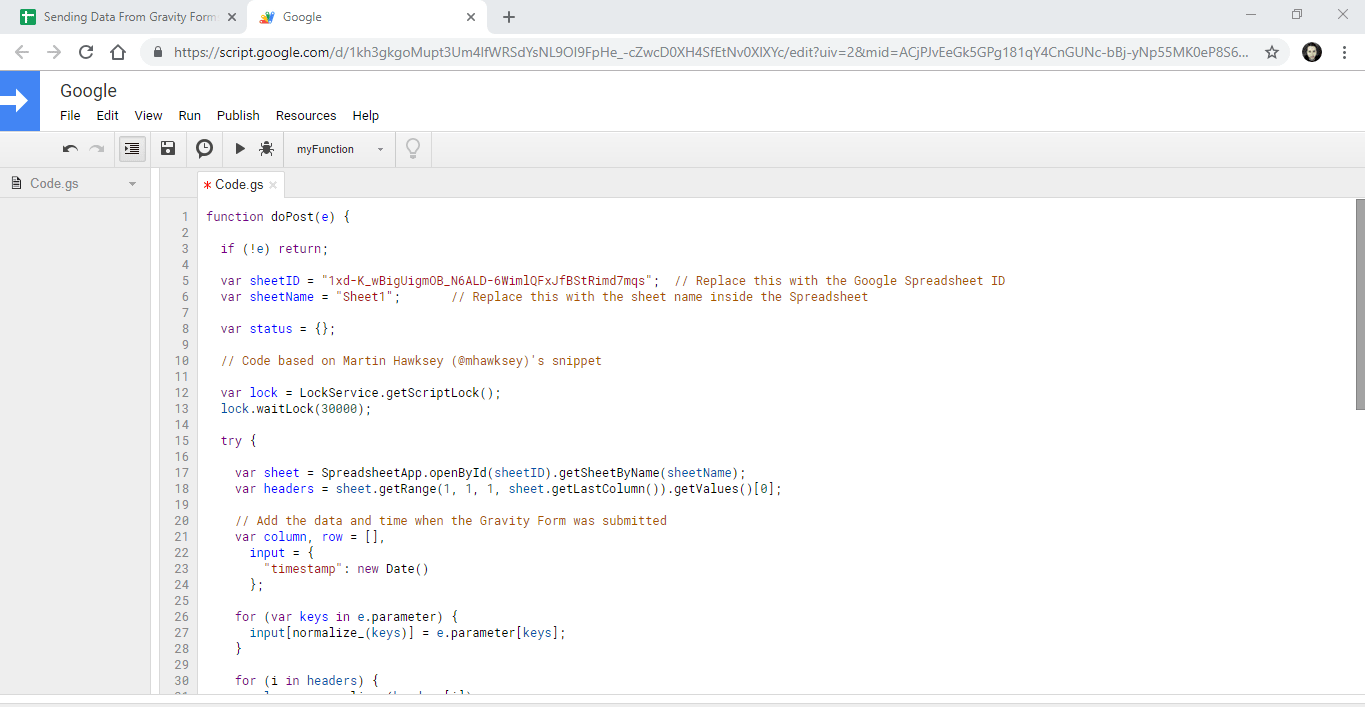Viewport: 1365px width, 707px height.
Task: Click the editor vertical scrollbar
Action: [x=1359, y=303]
